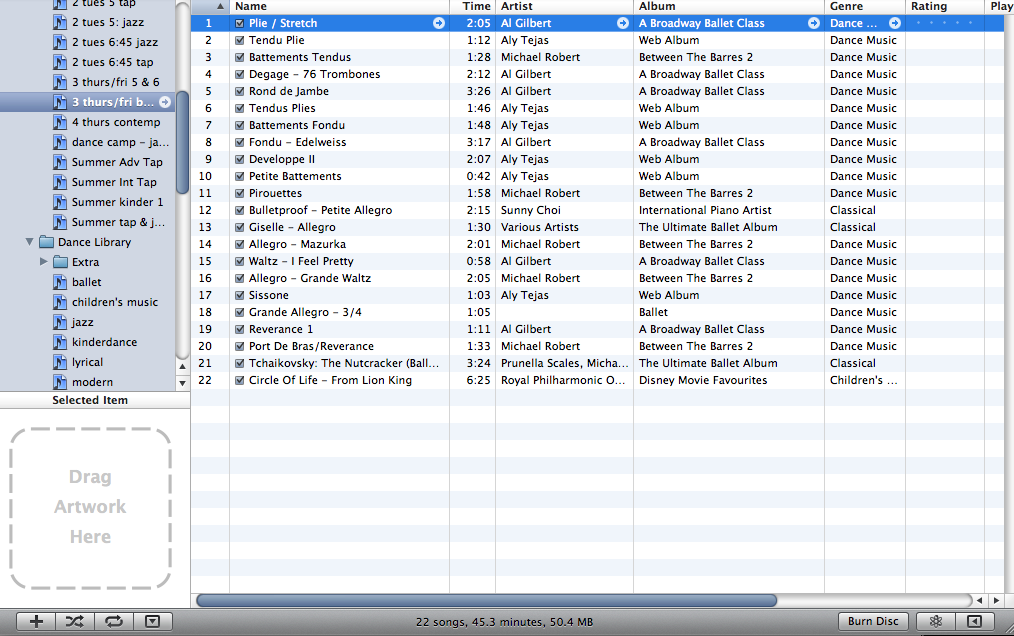The height and width of the screenshot is (636, 1014).
Task: Expand the Extra folder
Action: coord(43,262)
